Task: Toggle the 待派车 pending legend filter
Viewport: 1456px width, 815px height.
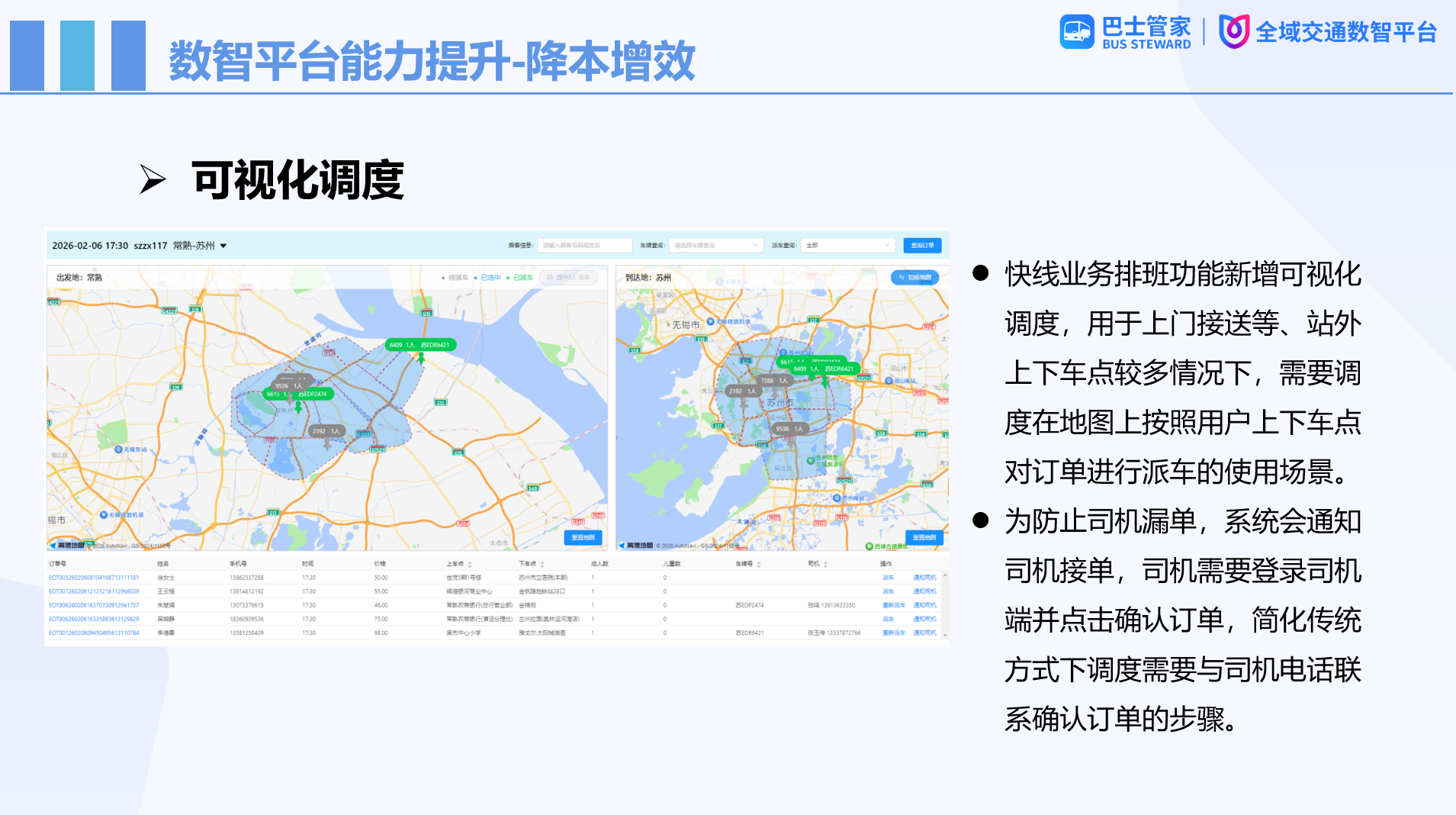Action: tap(457, 278)
